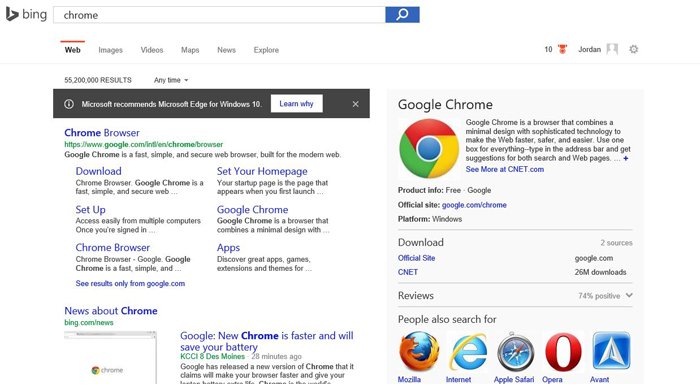Select the Internet Explorer icon
700x385 pixels.
tap(467, 352)
